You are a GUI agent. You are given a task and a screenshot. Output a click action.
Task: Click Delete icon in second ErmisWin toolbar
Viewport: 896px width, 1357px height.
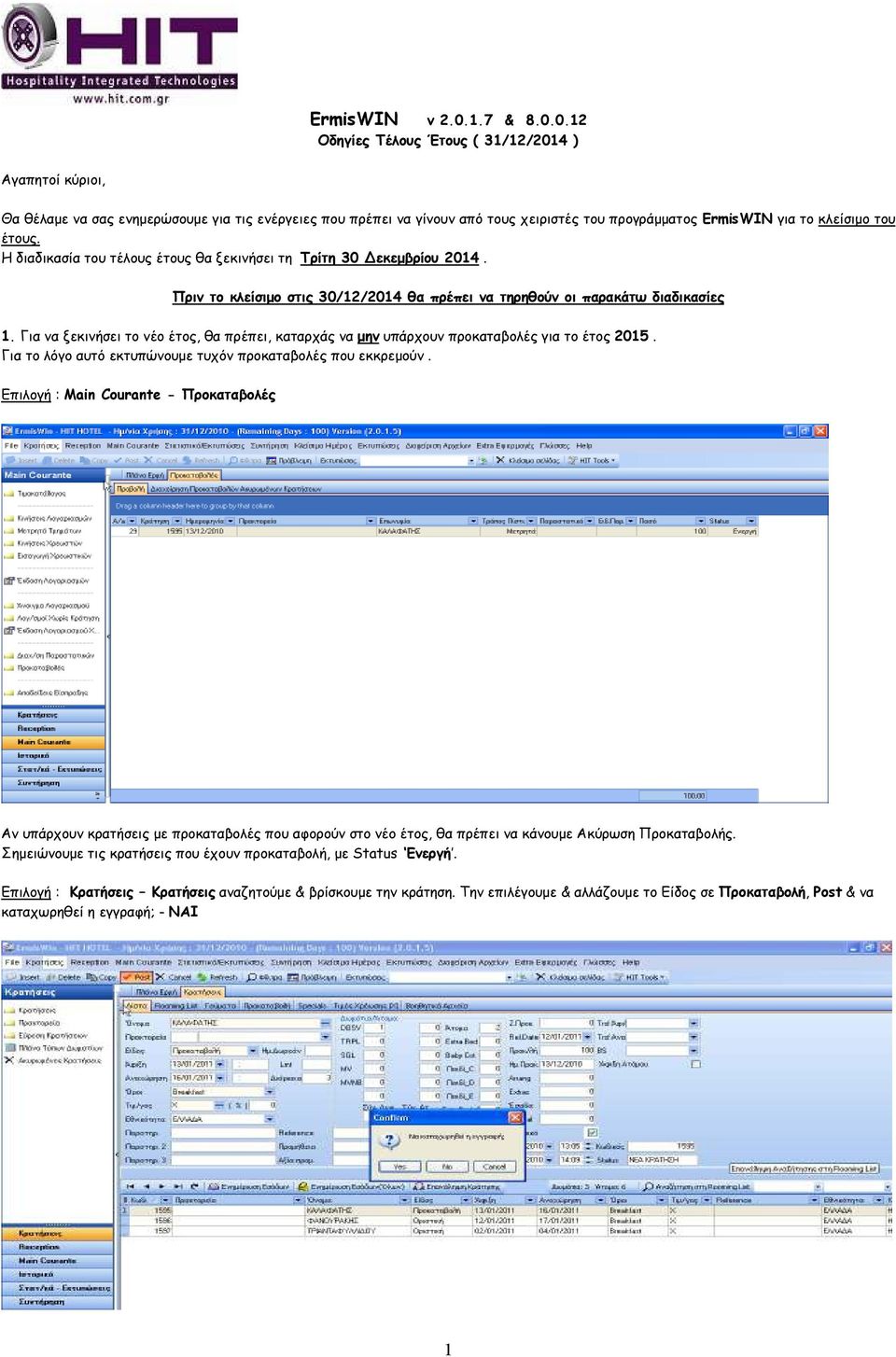coord(63,977)
